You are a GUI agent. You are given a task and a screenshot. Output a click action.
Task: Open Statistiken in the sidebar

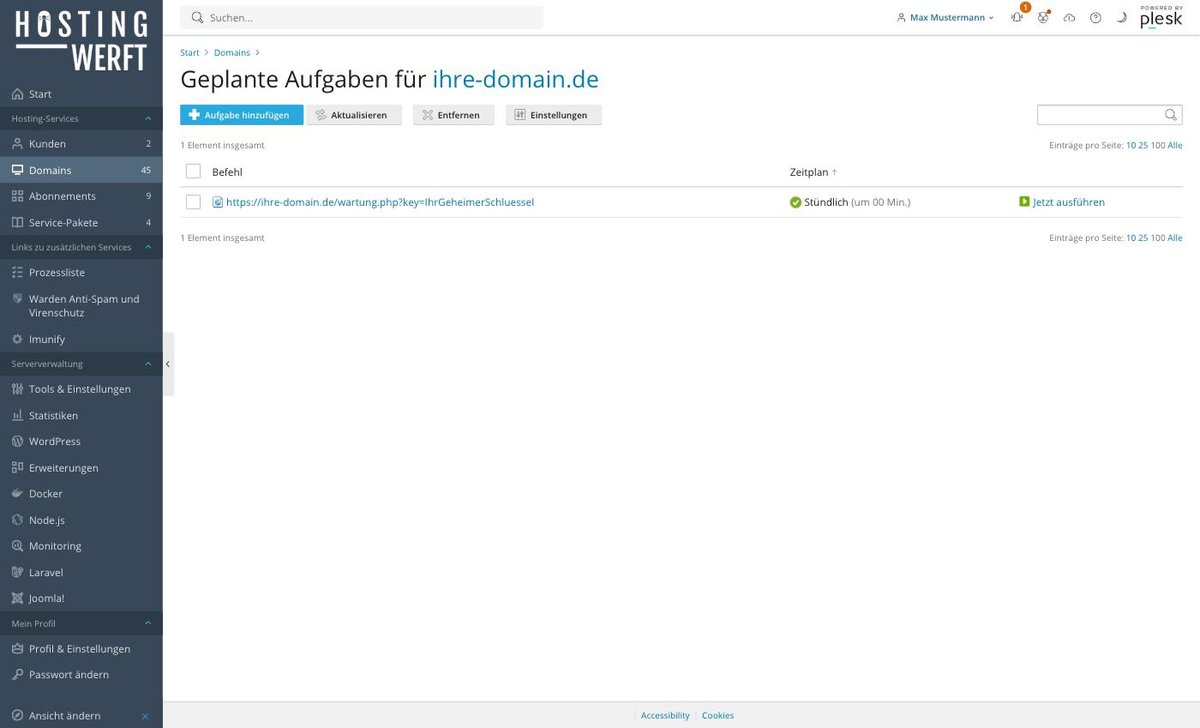click(x=81, y=415)
